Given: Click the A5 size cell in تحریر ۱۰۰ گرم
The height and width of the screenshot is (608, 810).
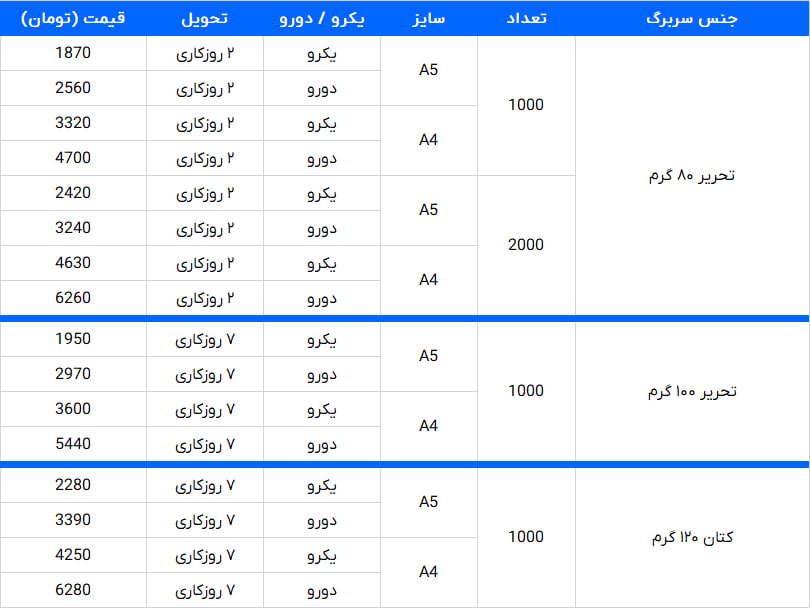Looking at the screenshot, I should (428, 356).
